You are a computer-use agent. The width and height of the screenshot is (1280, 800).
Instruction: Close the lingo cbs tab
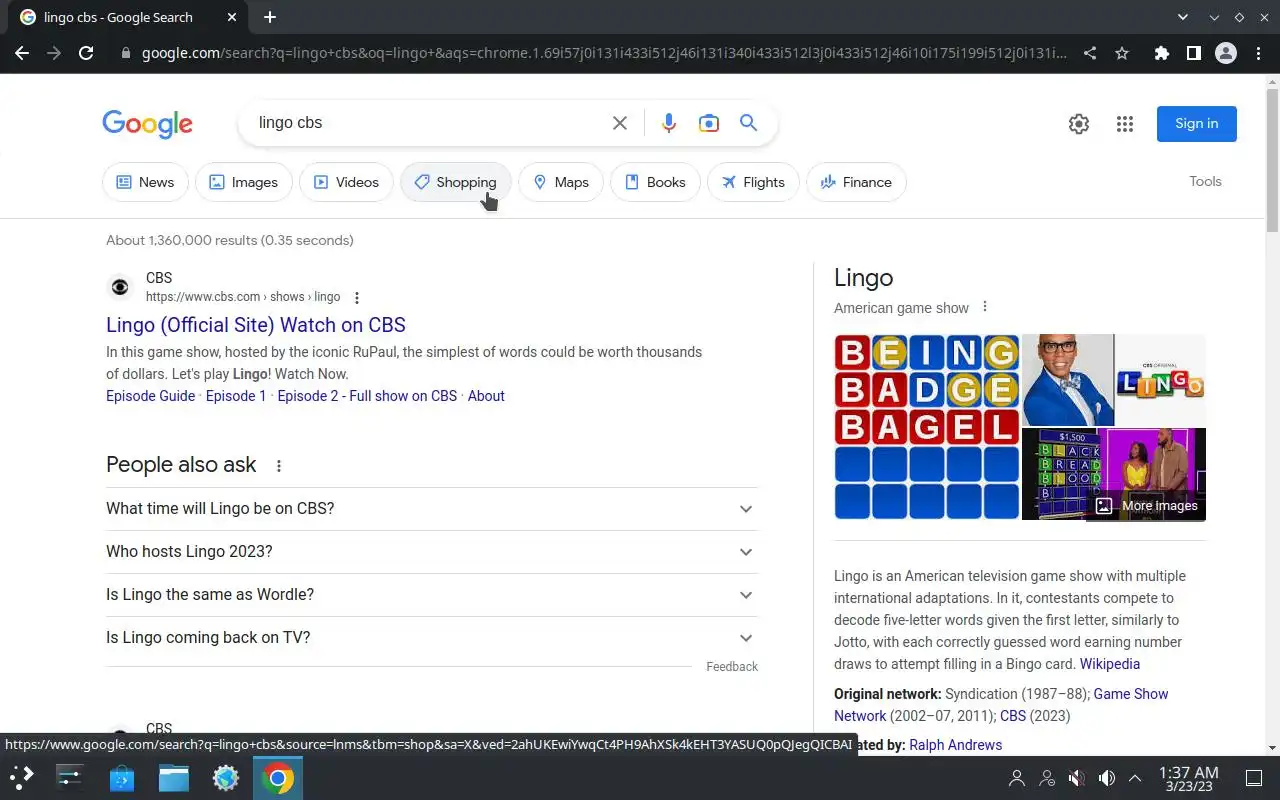coord(232,17)
